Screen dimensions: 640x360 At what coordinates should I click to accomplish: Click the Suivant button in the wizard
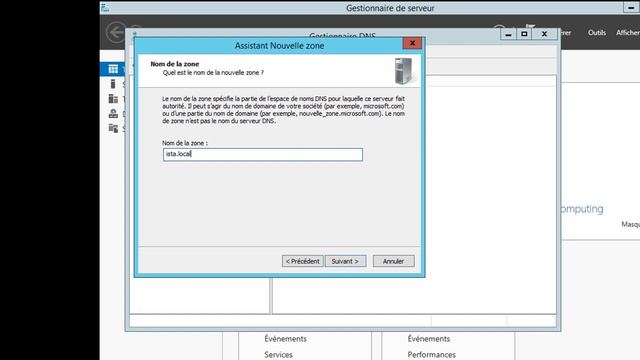345,261
